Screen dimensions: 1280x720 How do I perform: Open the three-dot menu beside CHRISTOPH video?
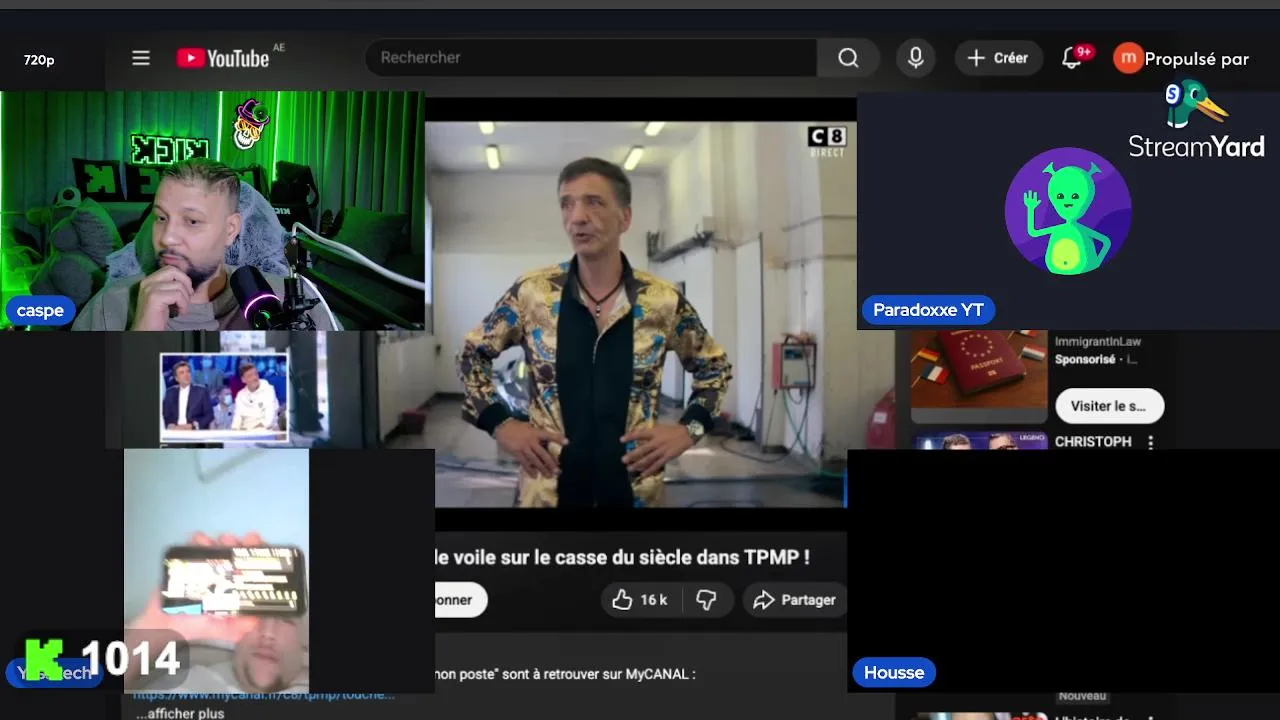pyautogui.click(x=1150, y=442)
